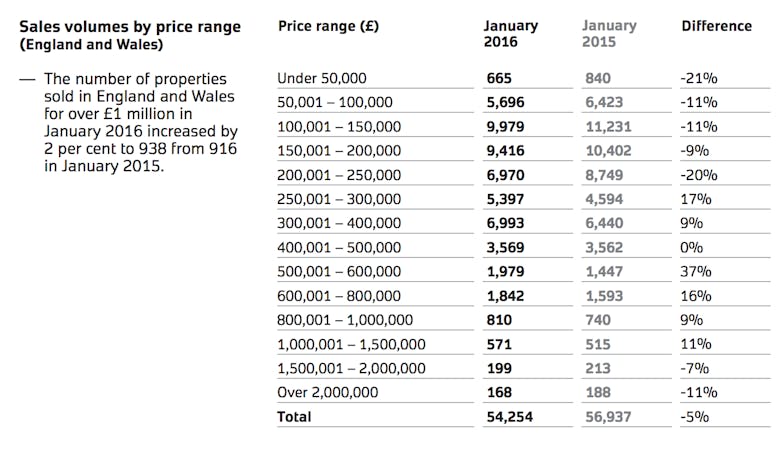The width and height of the screenshot is (780, 454).
Task: Click the January 2016 value 6,993
Action: point(506,223)
